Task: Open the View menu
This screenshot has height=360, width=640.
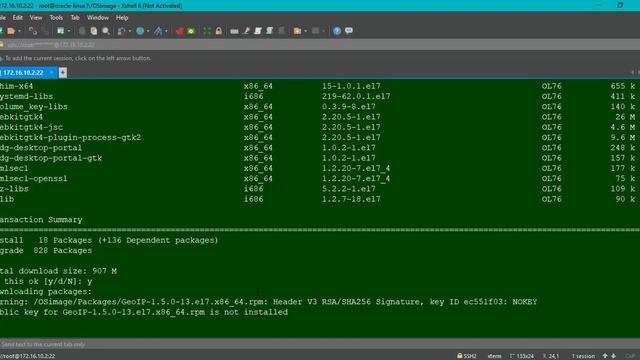Action: [36, 18]
